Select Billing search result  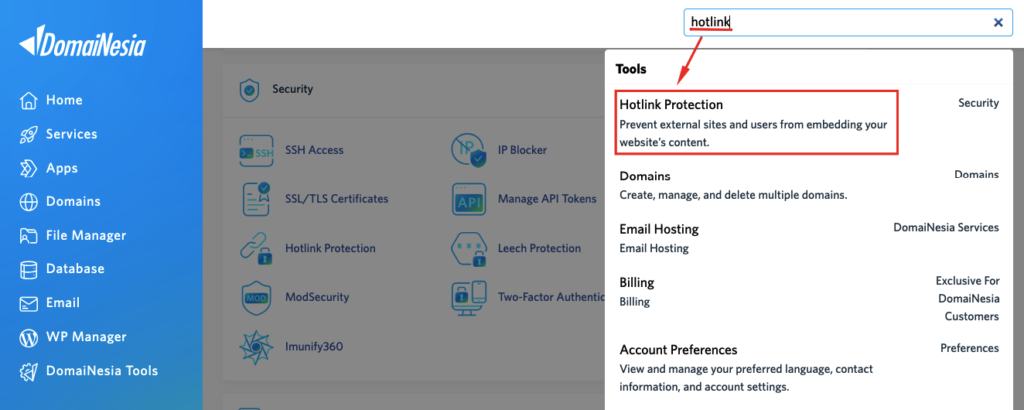tap(808, 298)
